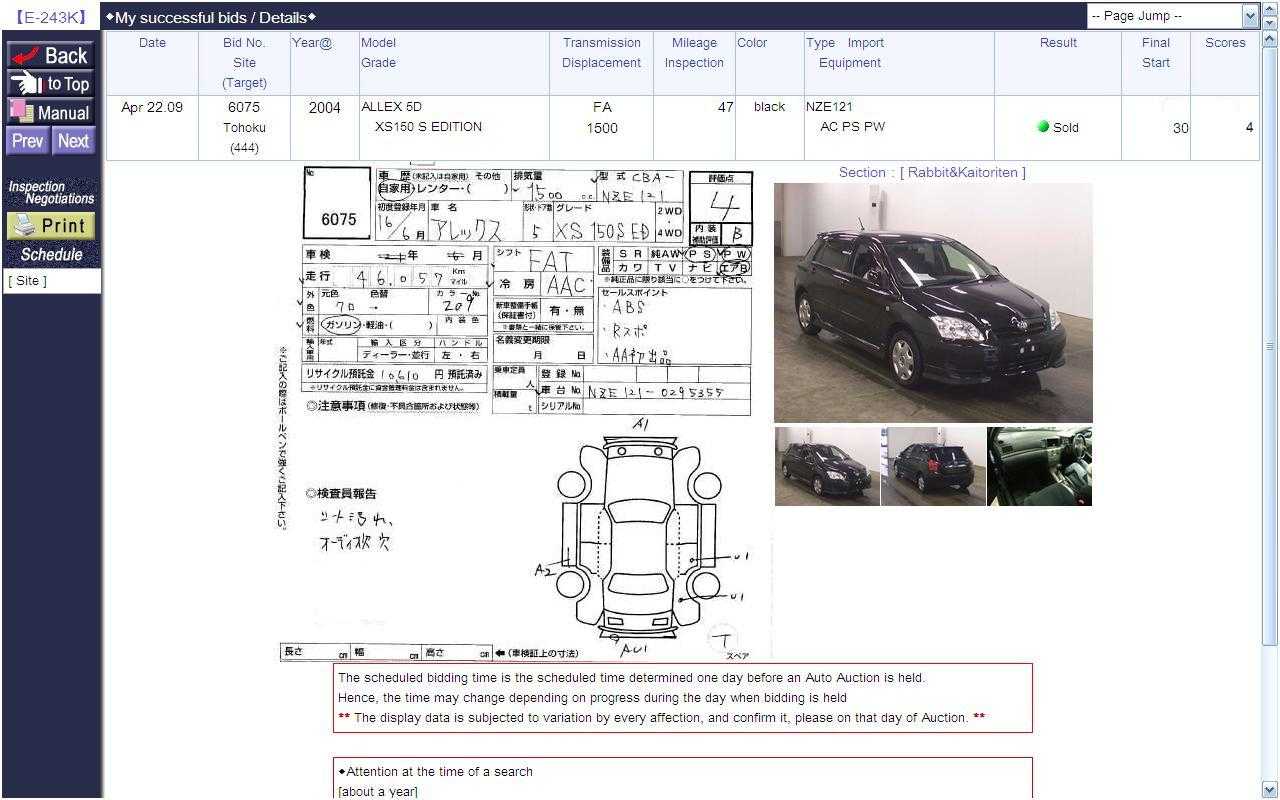Screen dimensions: 1280x800
Task: Click the AC PS PW equipment text
Action: [852, 127]
